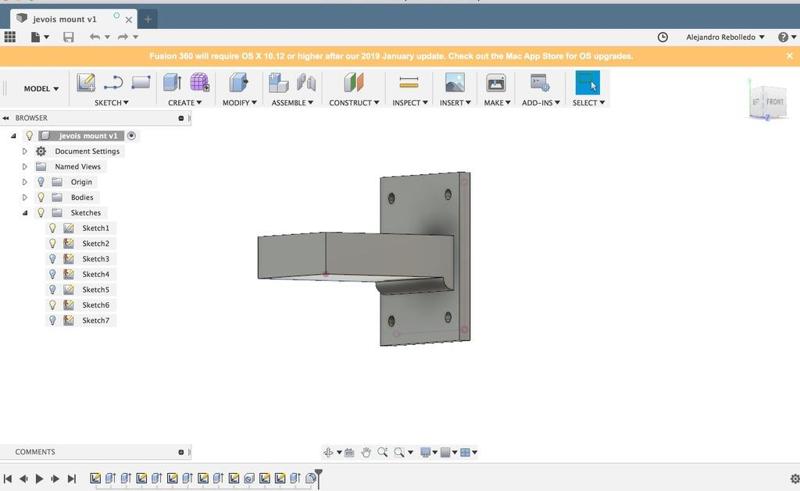Open the ASSEMBLE menu
This screenshot has height=491, width=800.
point(292,103)
